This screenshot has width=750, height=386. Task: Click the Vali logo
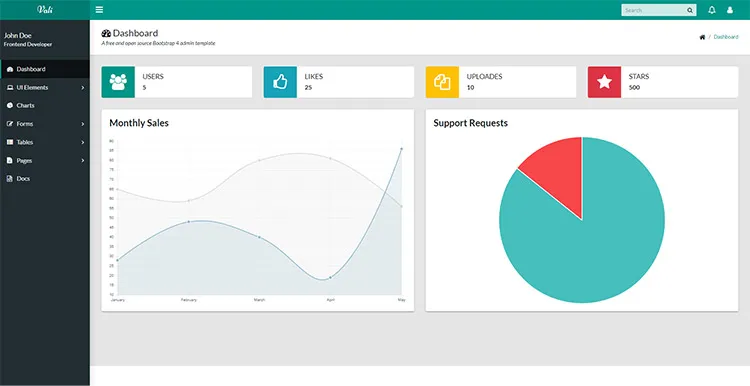click(45, 10)
